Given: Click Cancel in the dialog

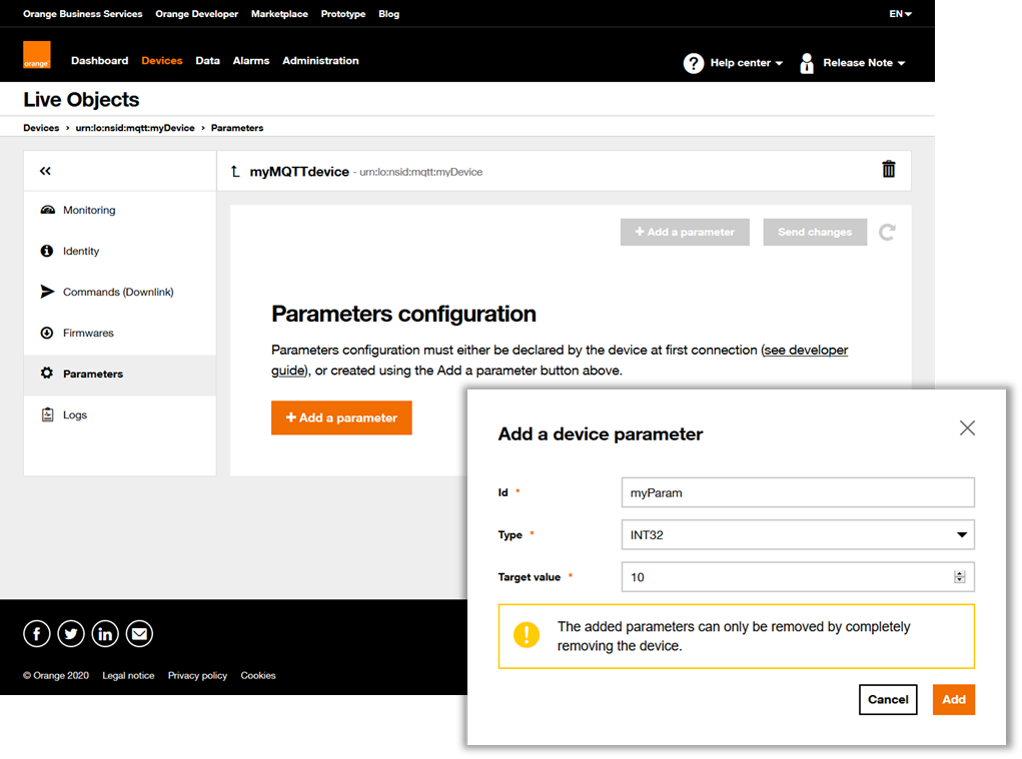Looking at the screenshot, I should tap(888, 700).
